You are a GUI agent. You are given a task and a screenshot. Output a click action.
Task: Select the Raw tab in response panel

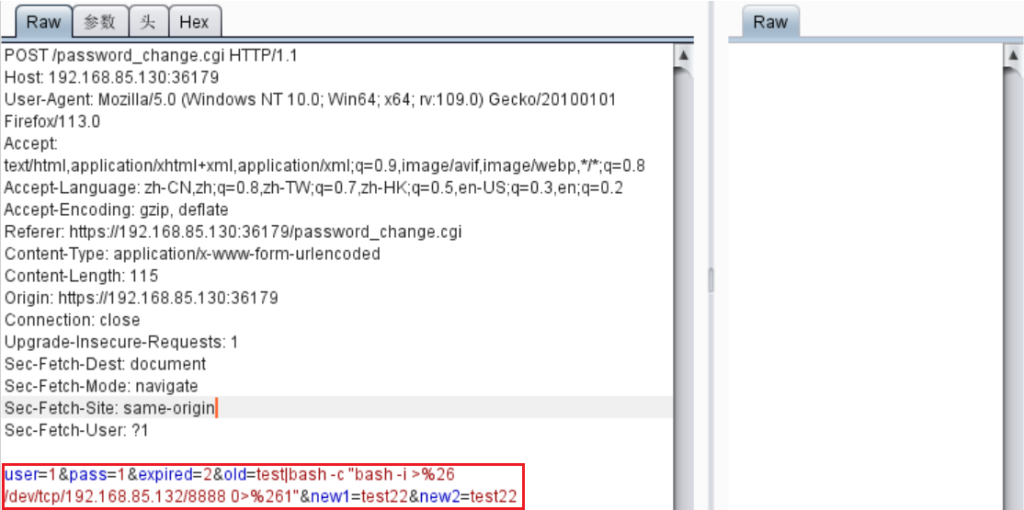pyautogui.click(x=771, y=22)
